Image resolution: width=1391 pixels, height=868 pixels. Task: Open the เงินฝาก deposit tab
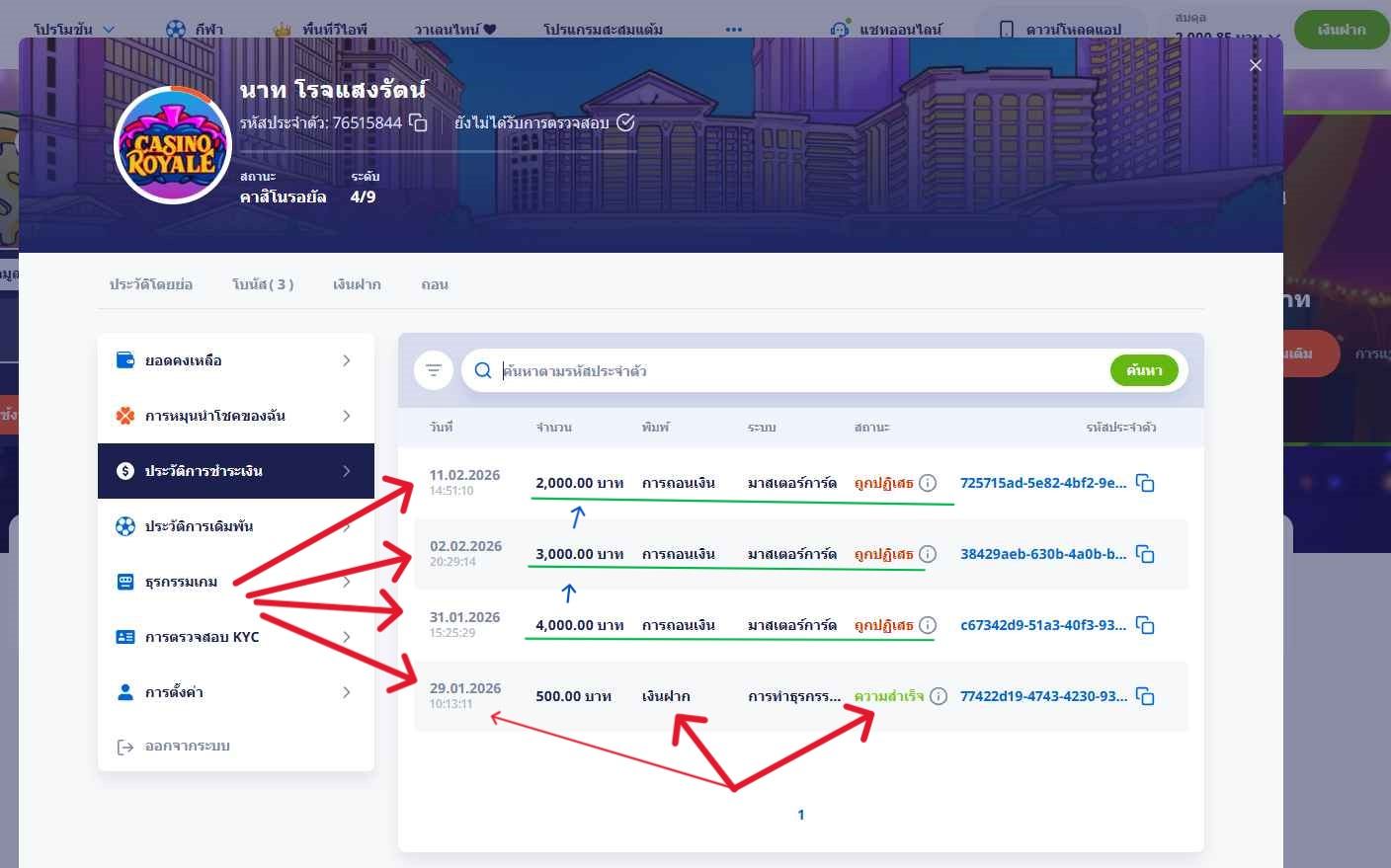(x=357, y=284)
